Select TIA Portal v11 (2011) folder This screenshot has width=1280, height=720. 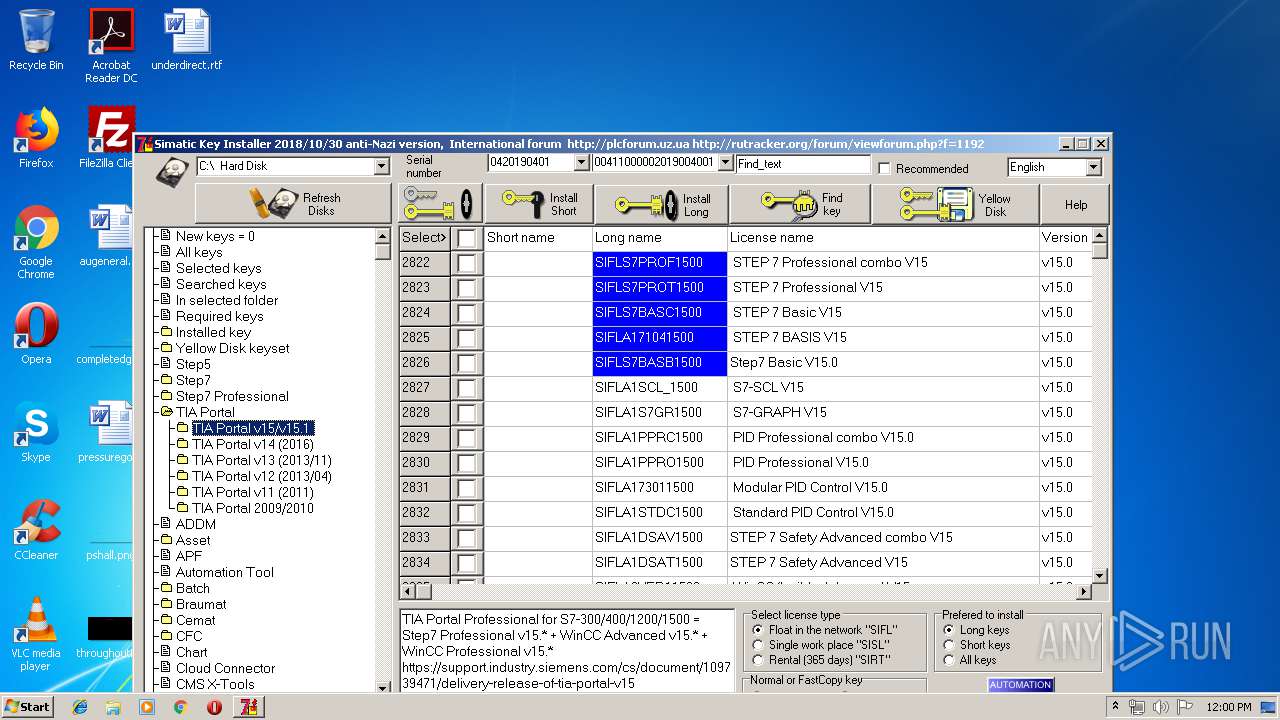click(253, 492)
